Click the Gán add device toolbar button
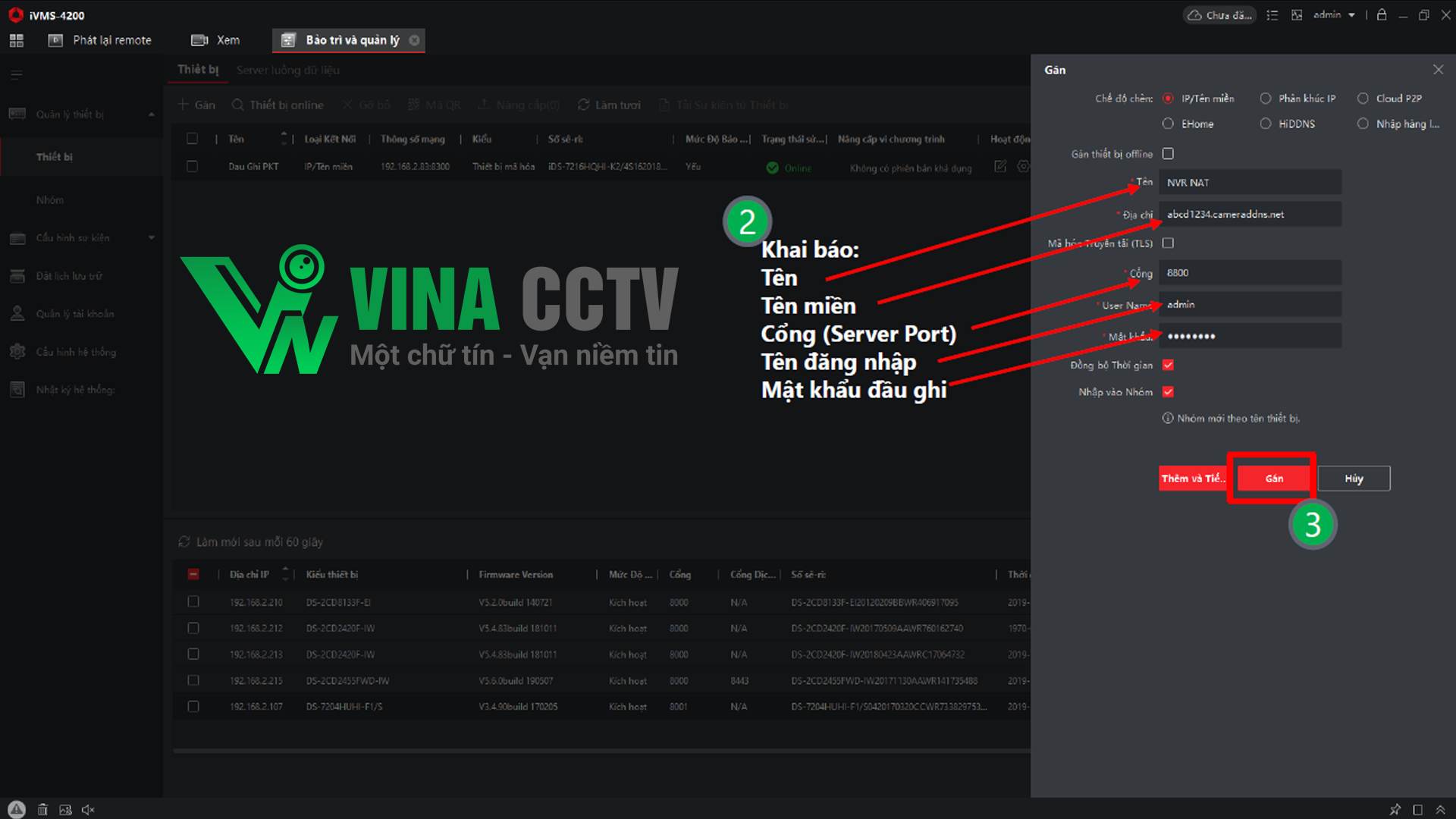 196,105
